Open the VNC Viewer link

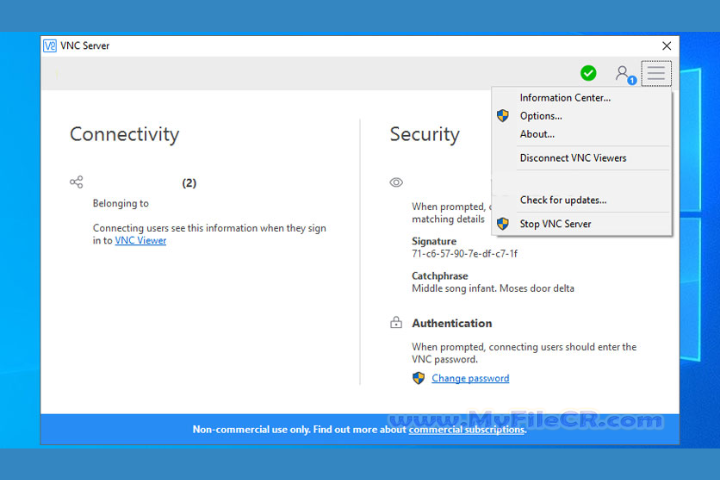tap(140, 241)
